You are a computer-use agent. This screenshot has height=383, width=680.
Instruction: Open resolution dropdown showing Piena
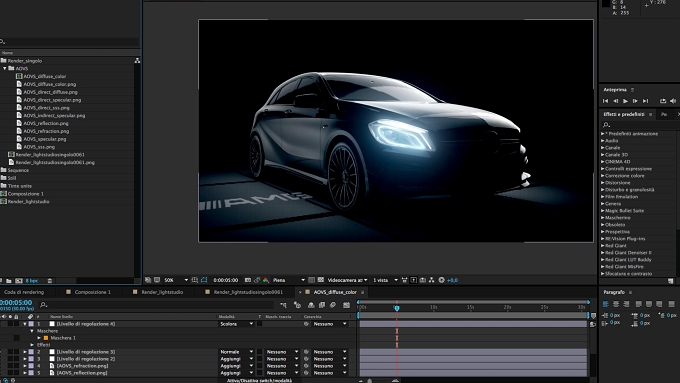[288, 280]
